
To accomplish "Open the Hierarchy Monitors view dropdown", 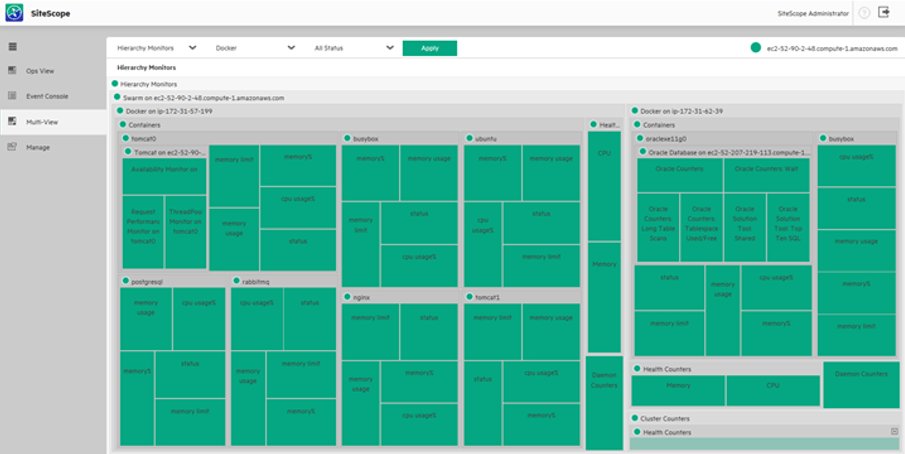I will click(156, 48).
